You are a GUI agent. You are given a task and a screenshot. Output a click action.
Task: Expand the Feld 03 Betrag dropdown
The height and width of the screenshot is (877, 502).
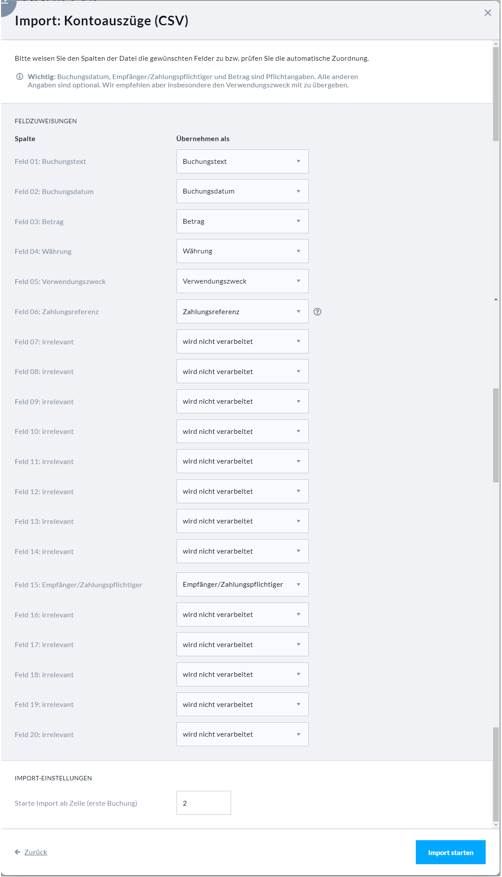point(242,221)
